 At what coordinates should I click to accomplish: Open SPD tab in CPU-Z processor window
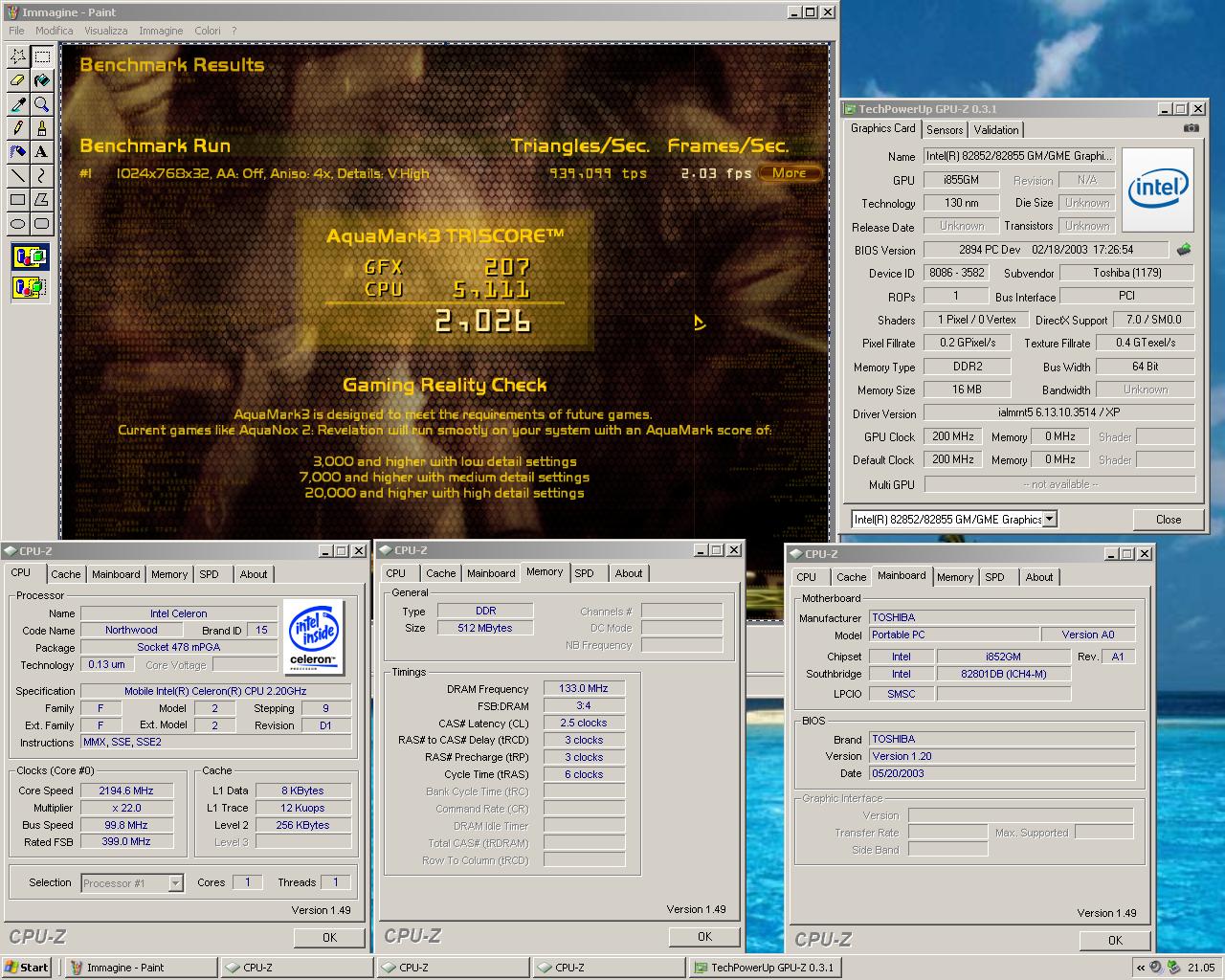(x=209, y=574)
